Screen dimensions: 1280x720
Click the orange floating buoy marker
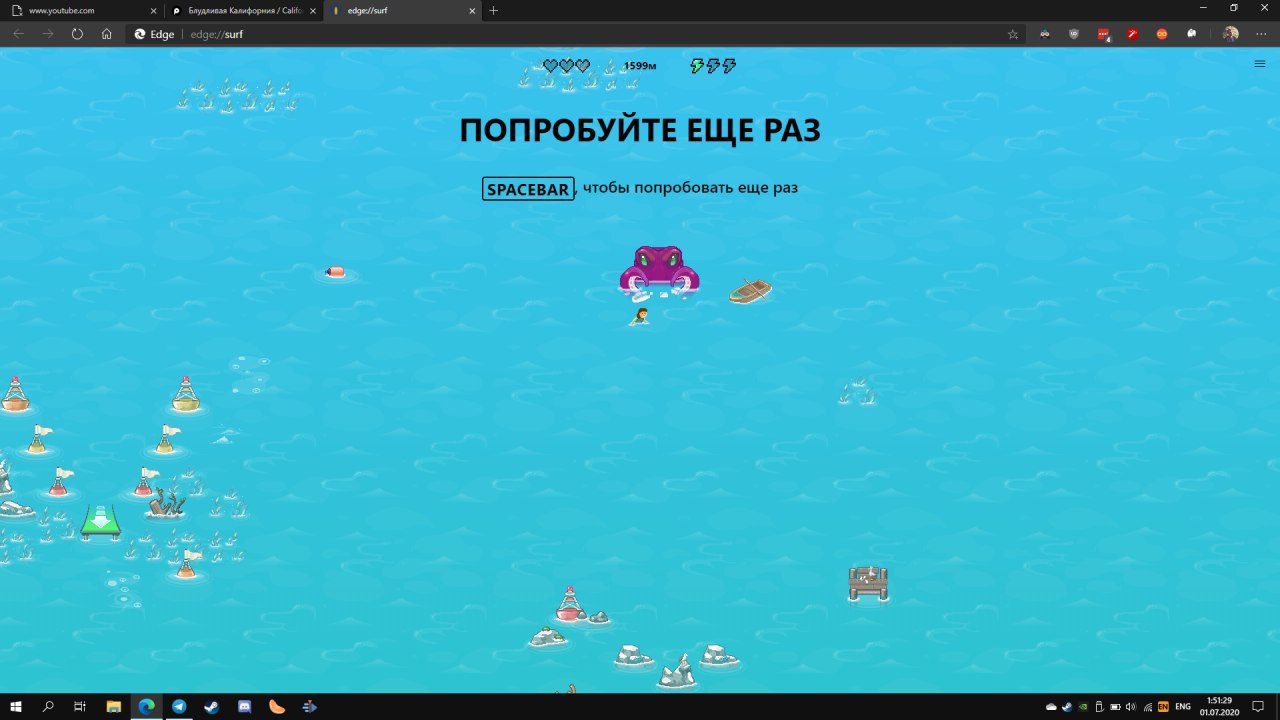[335, 272]
